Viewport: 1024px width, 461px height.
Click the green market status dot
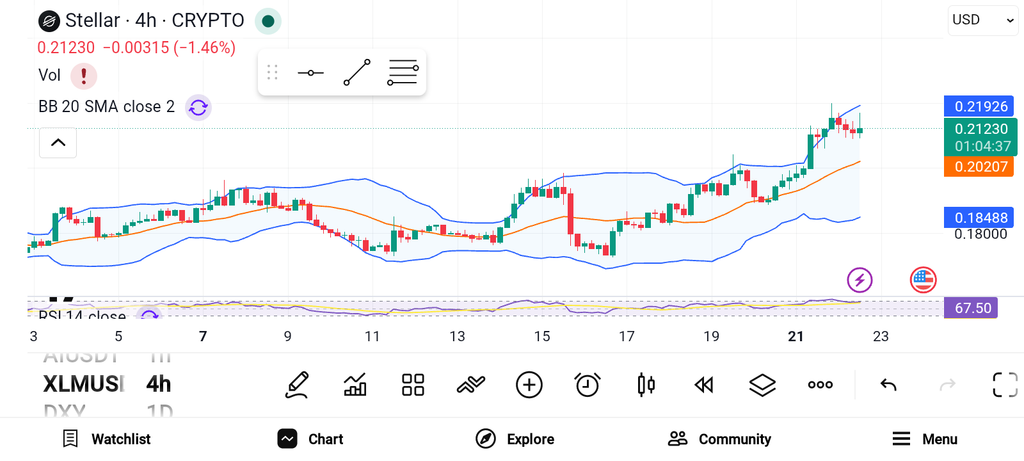268,21
